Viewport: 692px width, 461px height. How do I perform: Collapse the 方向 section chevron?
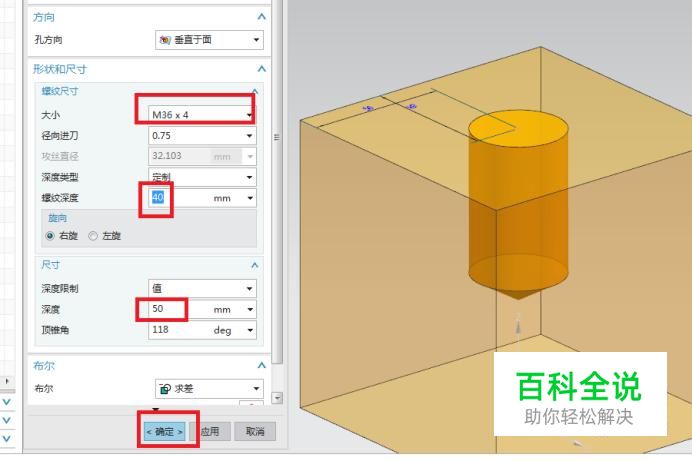pos(262,17)
